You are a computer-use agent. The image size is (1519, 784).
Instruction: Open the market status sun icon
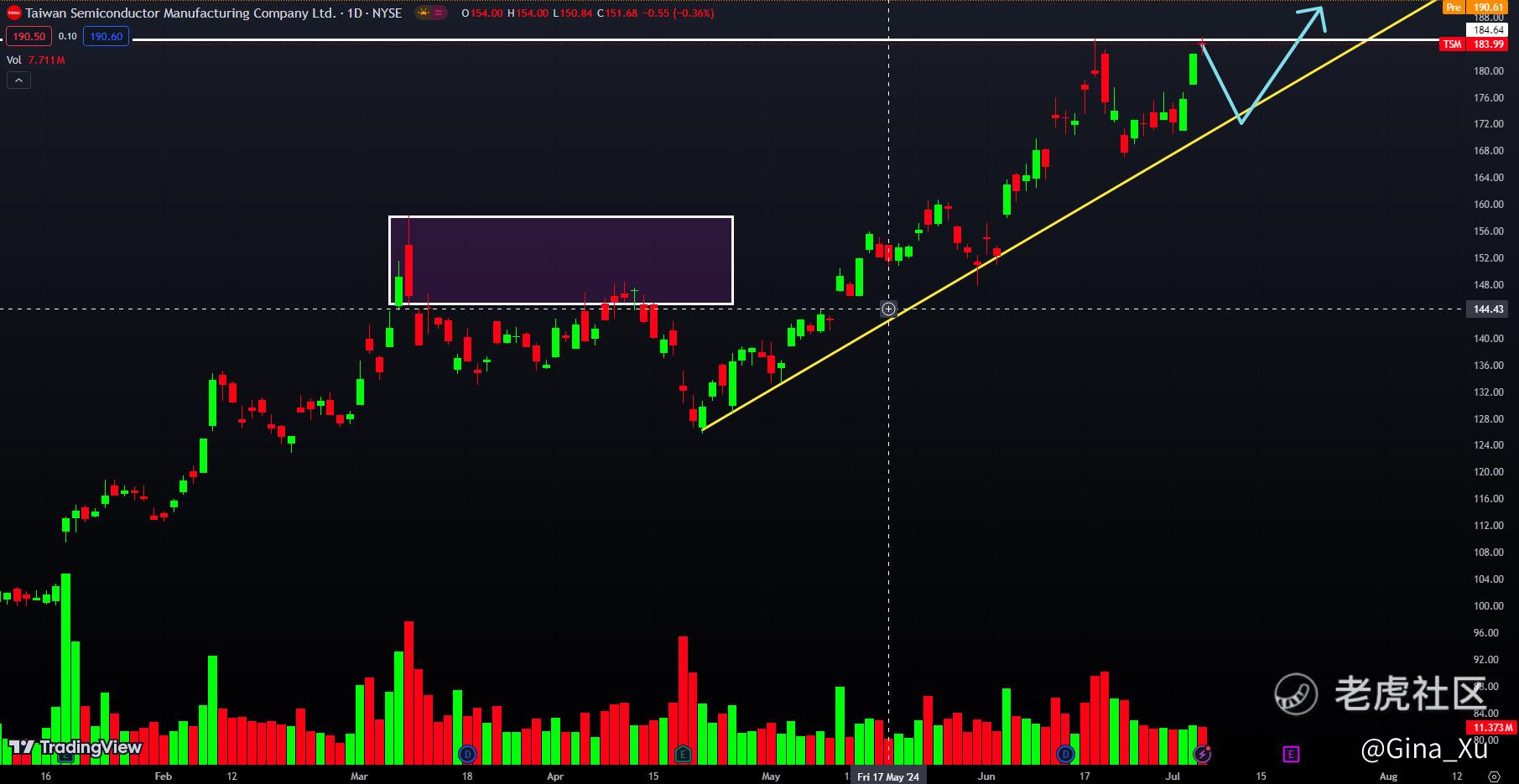click(424, 13)
